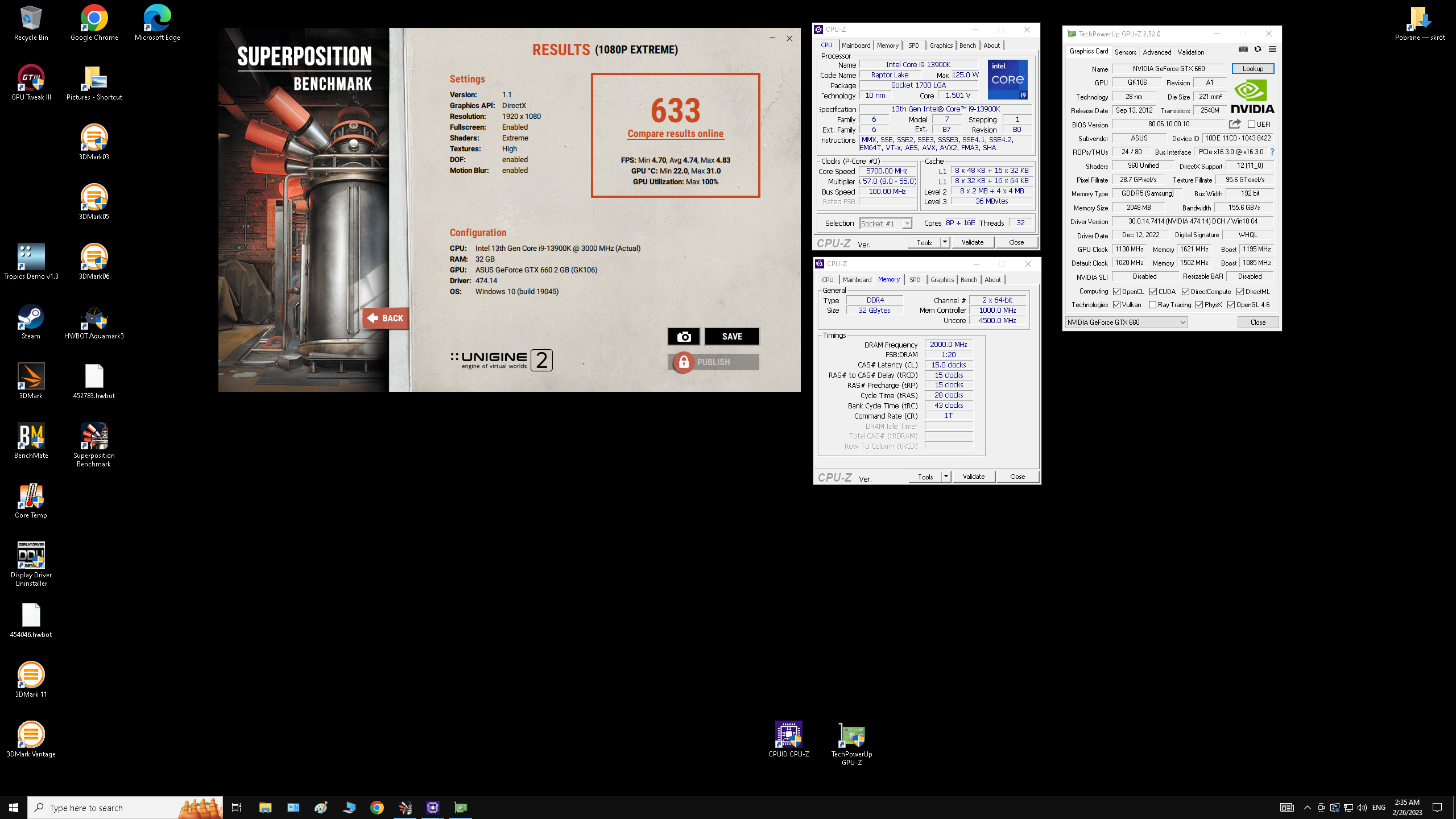Launch Google Chrome from desktop
The height and width of the screenshot is (819, 1456).
point(94,23)
